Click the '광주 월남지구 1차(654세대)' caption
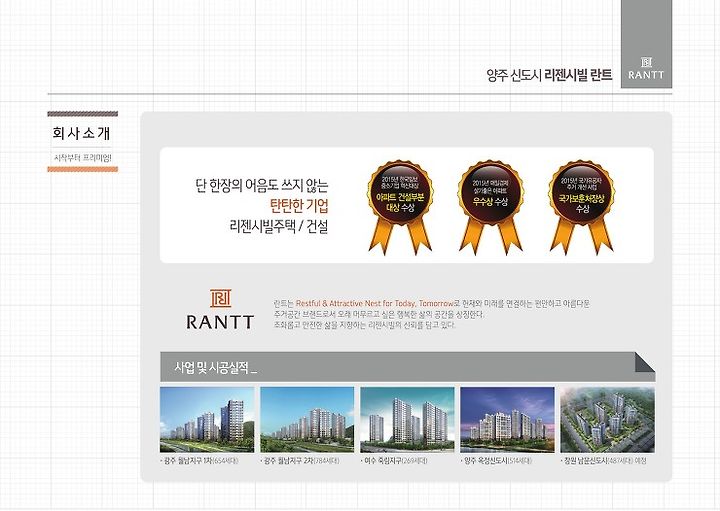Viewport: 720px width, 511px height. click(199, 460)
